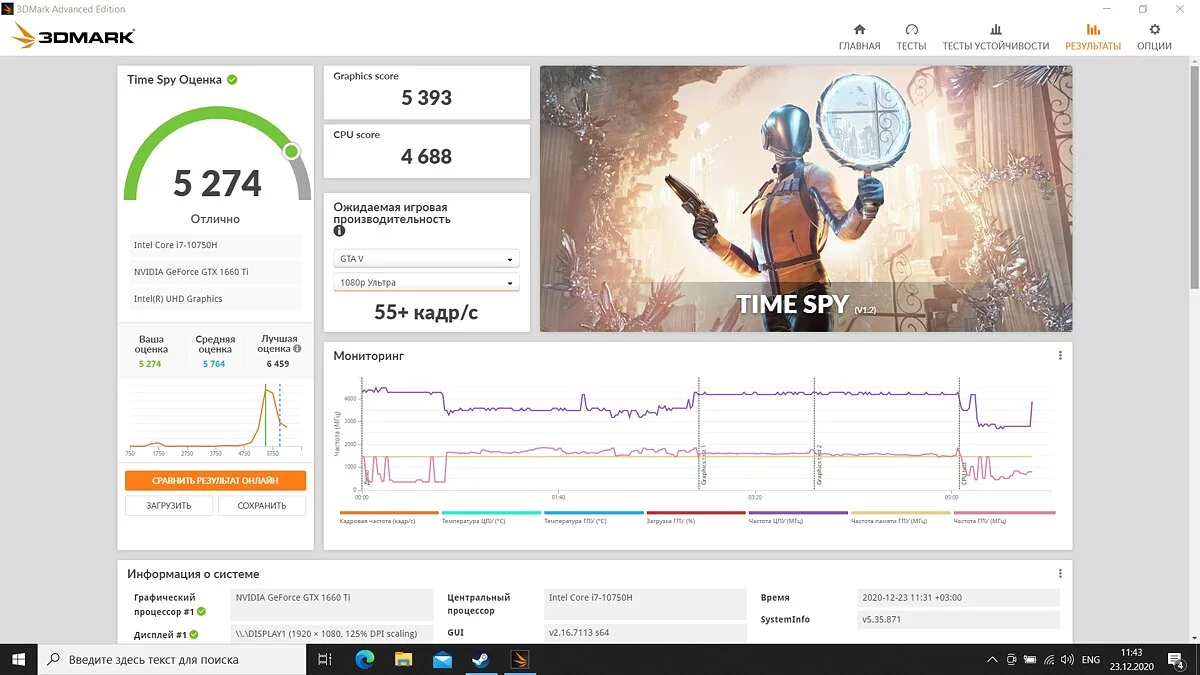Click the Time Spy preview image

click(x=806, y=199)
